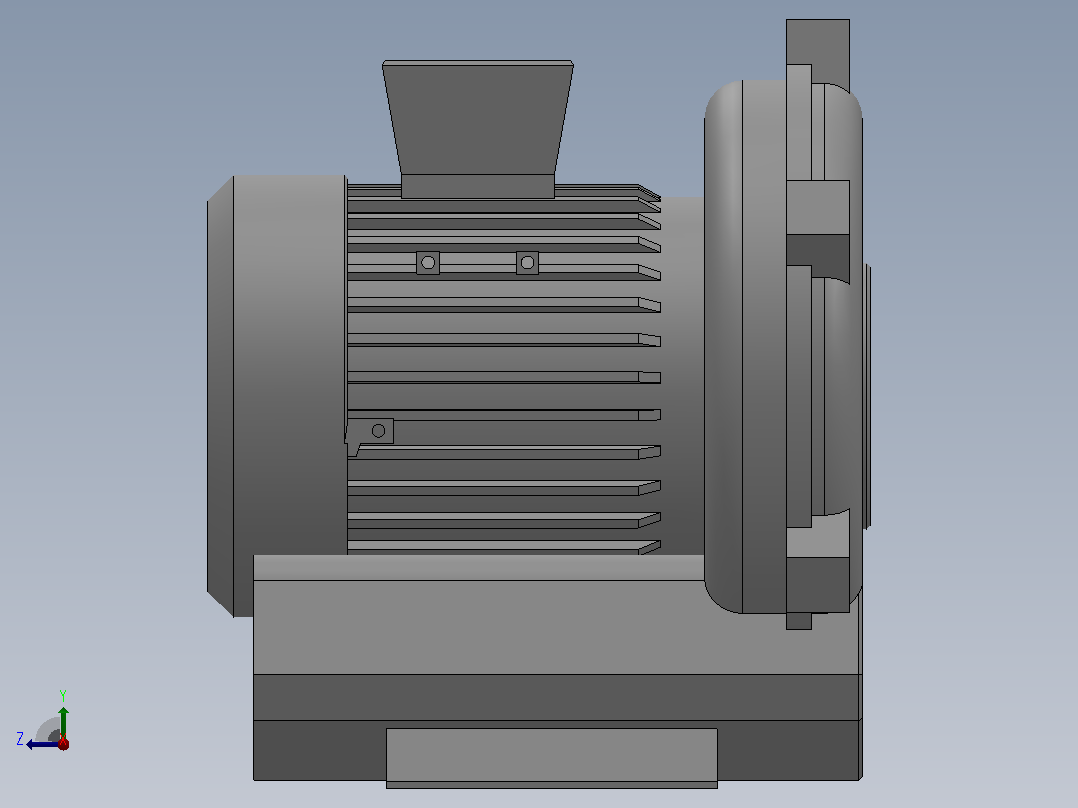1078x808 pixels.
Task: Select the right bolt lug on the upper motor fins
Action: tap(527, 263)
